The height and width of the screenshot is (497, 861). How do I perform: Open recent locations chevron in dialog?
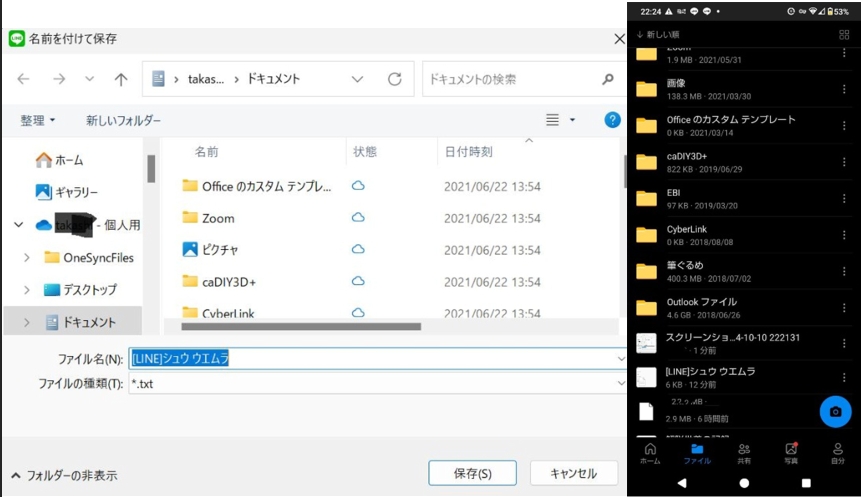click(89, 79)
